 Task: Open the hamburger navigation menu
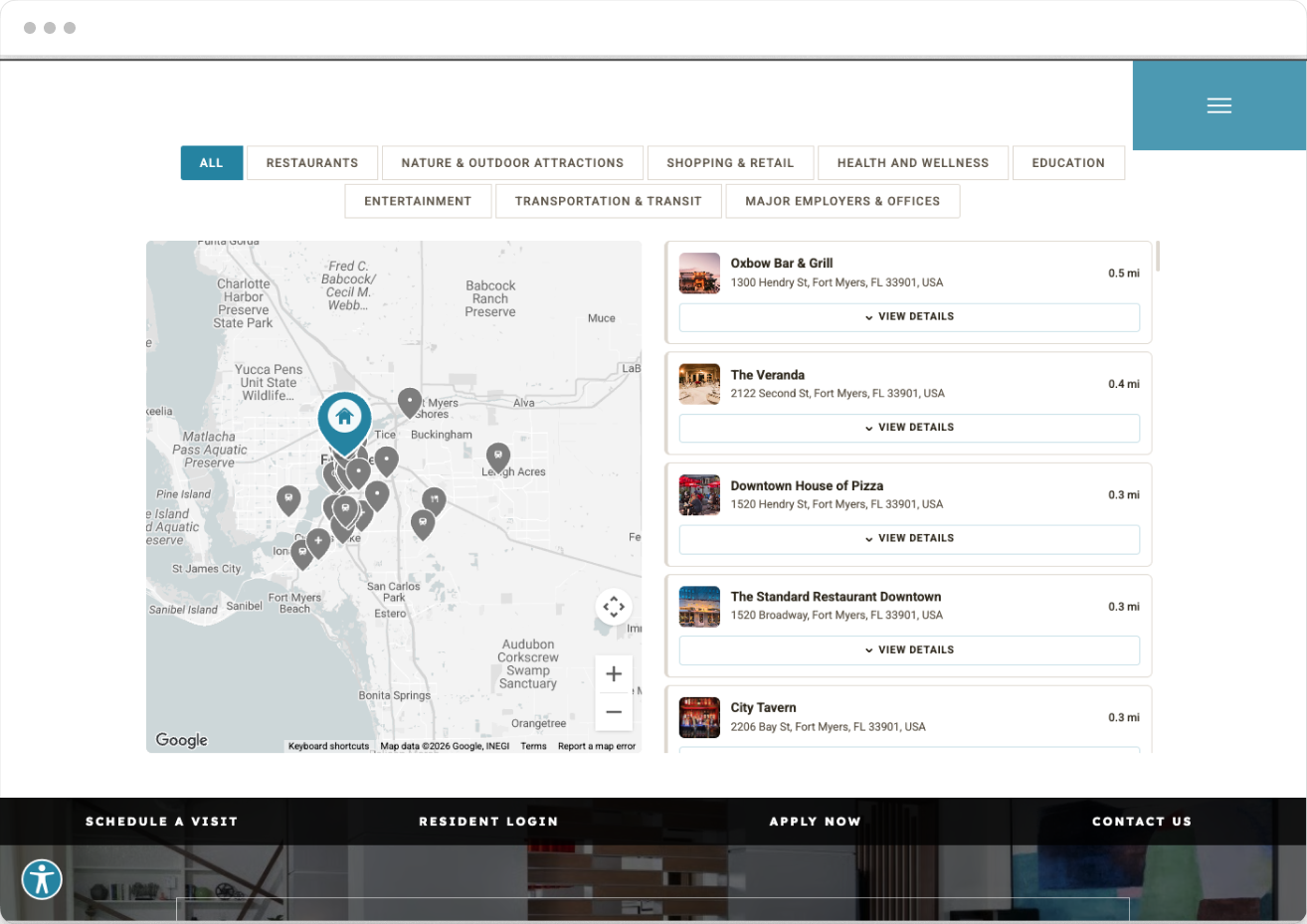[x=1218, y=105]
